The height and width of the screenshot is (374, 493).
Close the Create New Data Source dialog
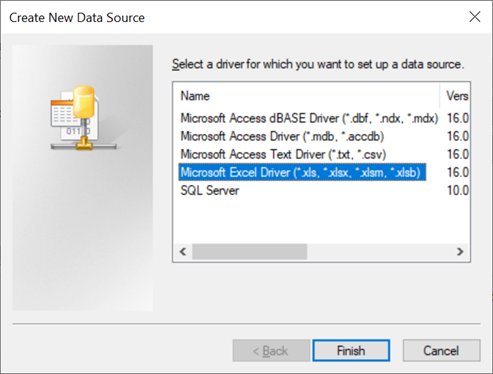(475, 17)
